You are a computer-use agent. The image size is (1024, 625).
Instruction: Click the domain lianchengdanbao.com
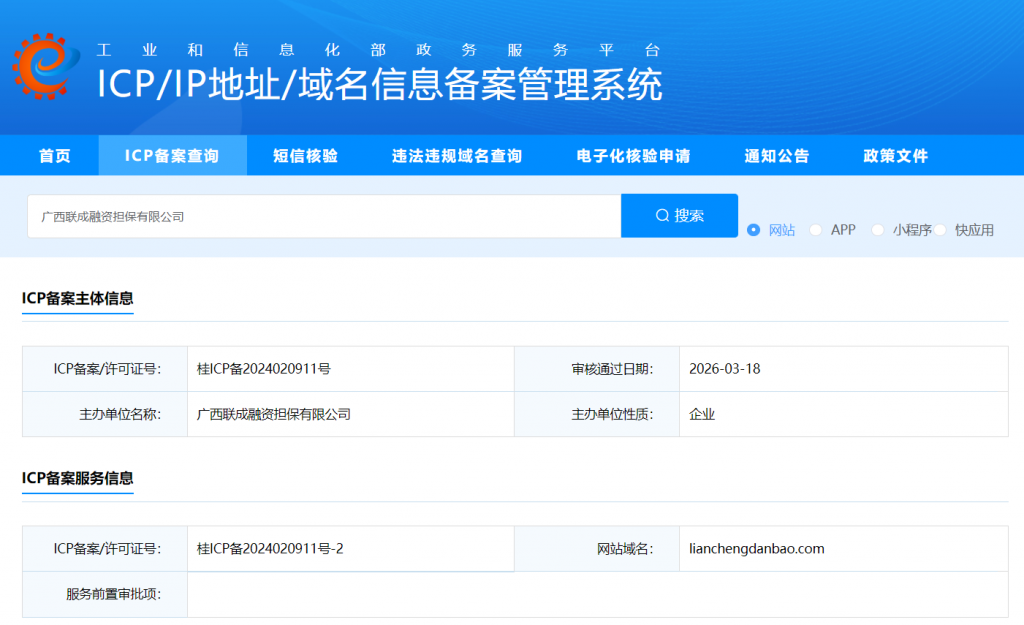[757, 549]
